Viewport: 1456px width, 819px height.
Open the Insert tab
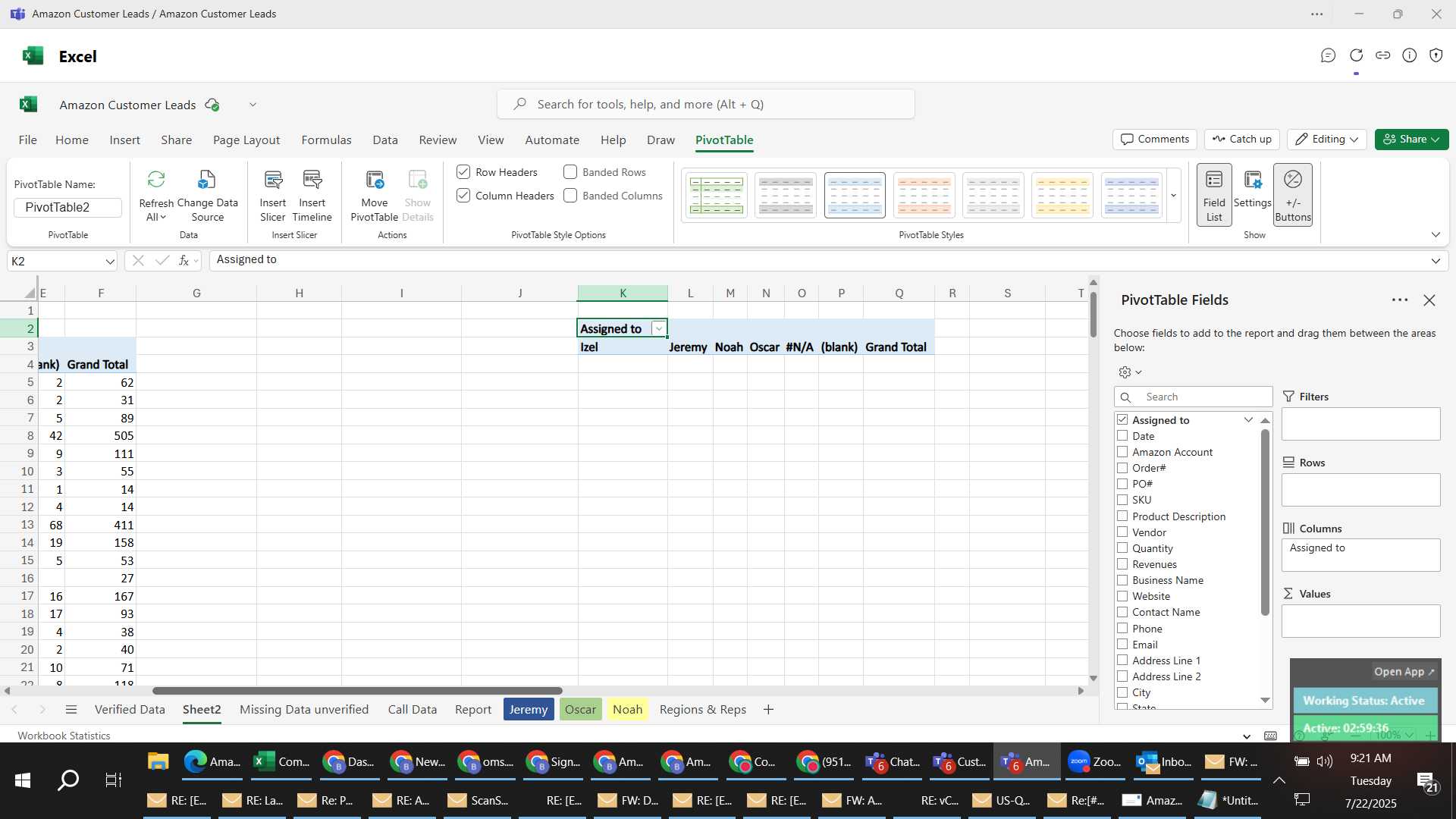(x=124, y=140)
